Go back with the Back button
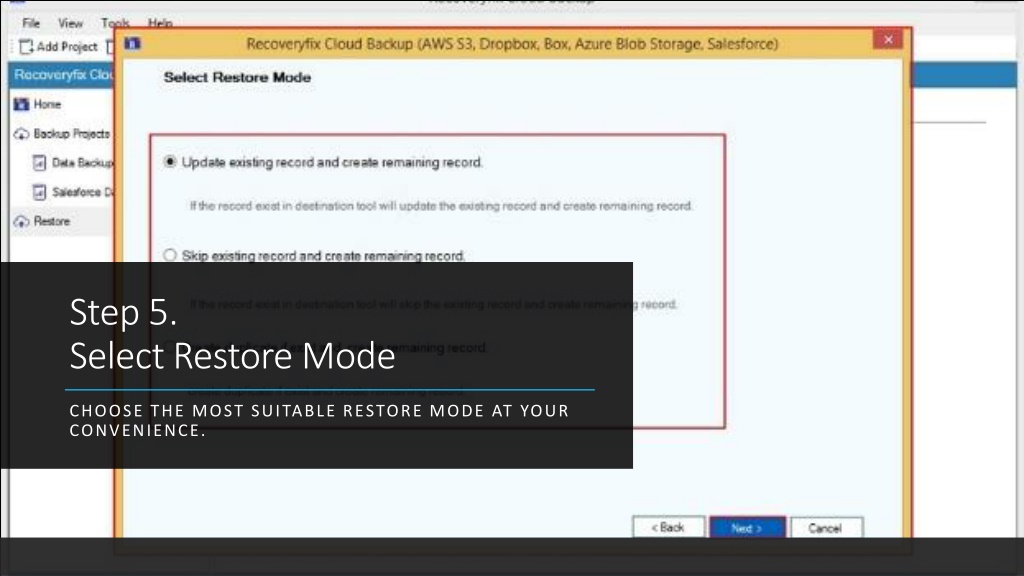This screenshot has height=576, width=1024. tap(668, 527)
